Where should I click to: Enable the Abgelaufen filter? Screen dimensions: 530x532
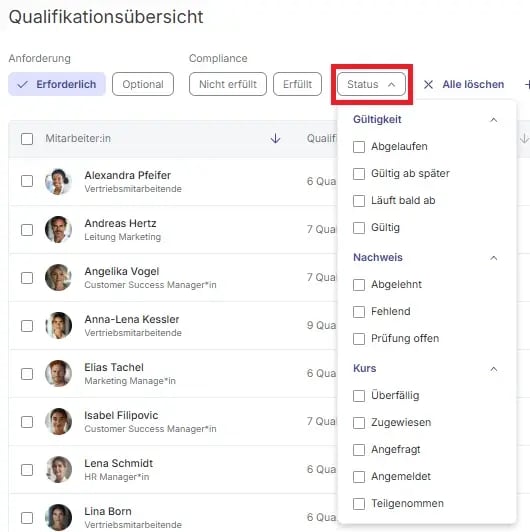coord(359,147)
